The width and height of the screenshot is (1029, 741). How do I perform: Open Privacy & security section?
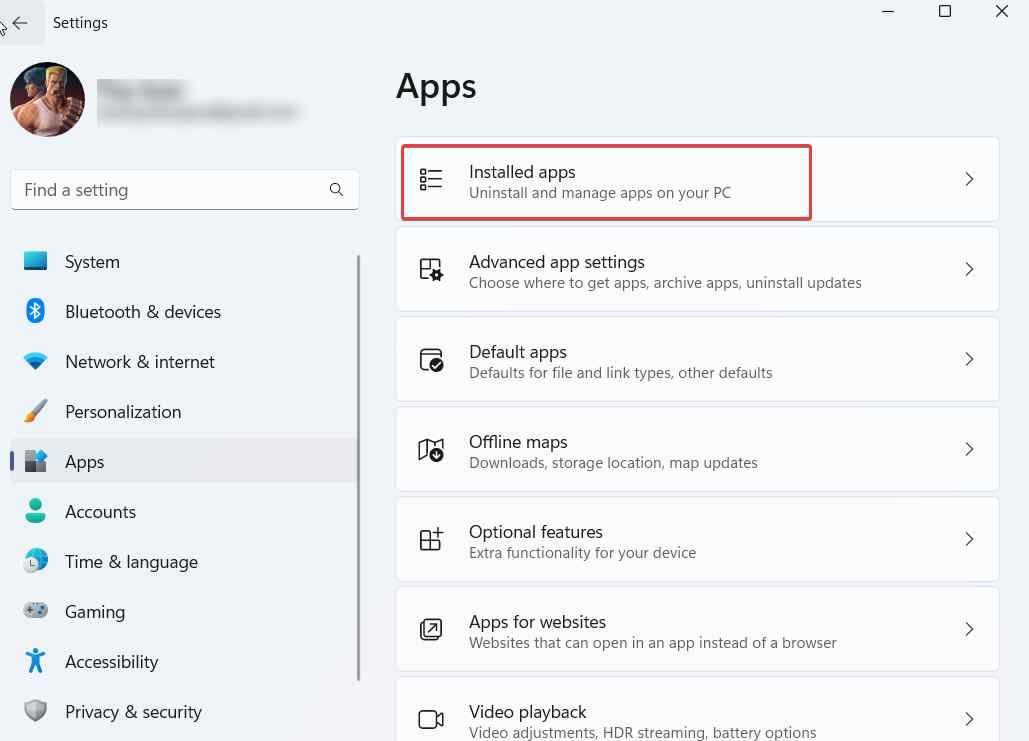pyautogui.click(x=133, y=711)
